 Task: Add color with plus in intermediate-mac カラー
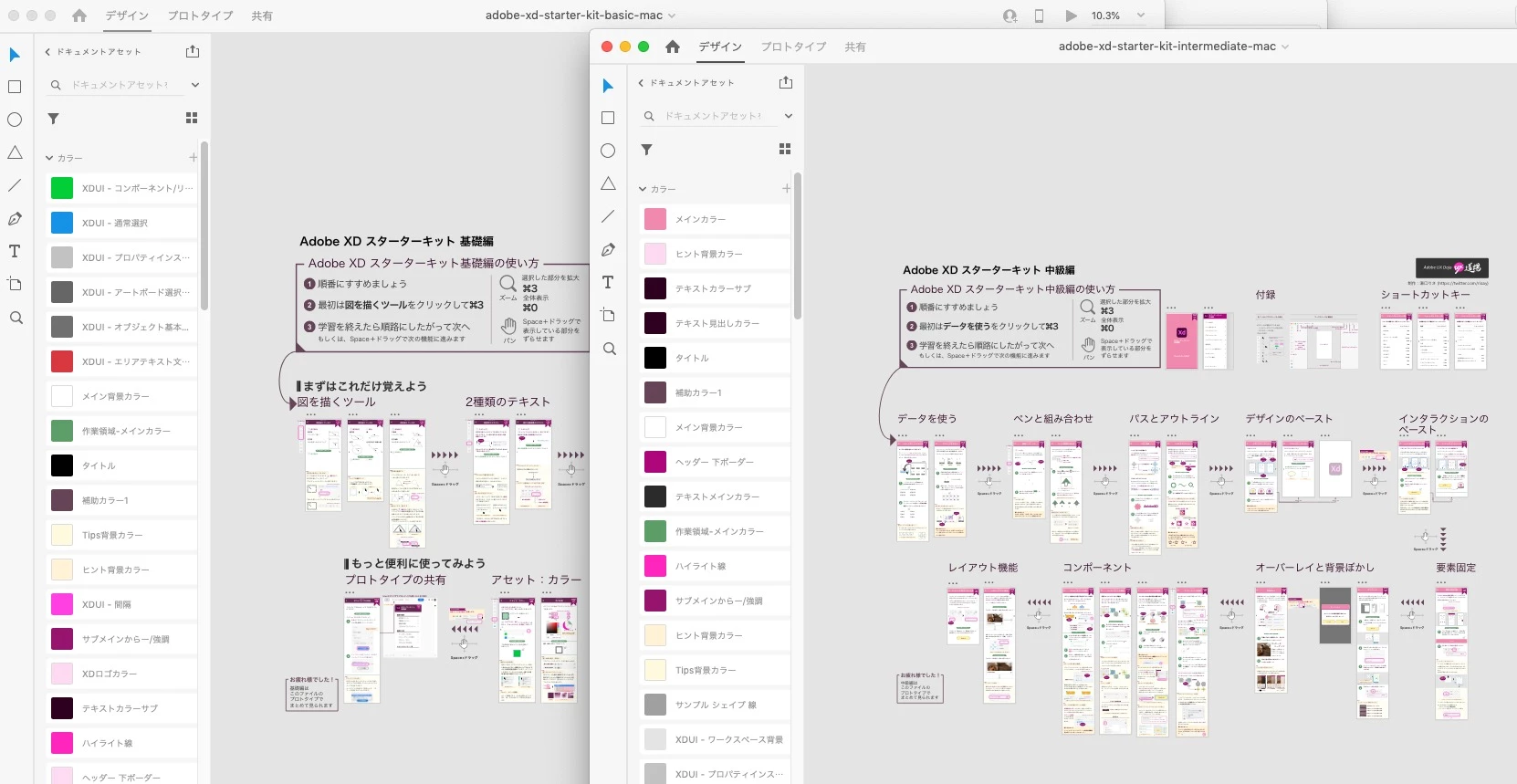pyautogui.click(x=786, y=188)
